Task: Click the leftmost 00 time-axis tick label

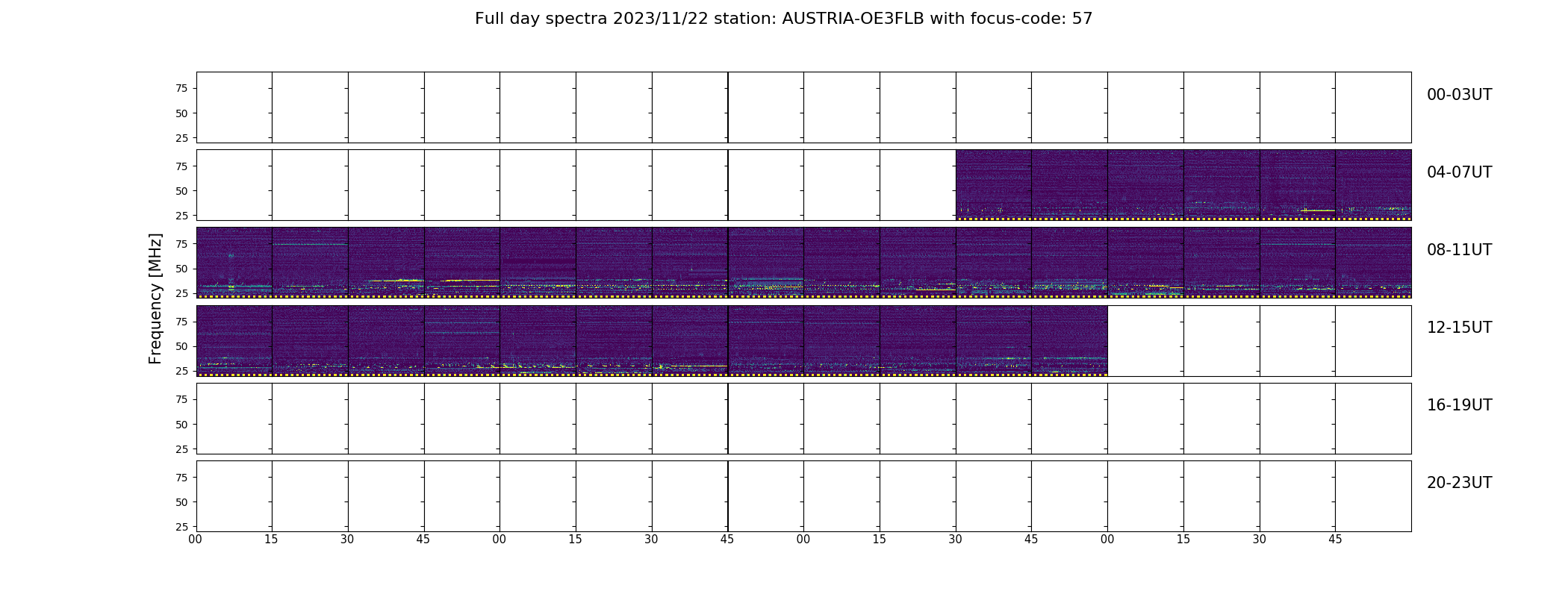Action: [195, 539]
